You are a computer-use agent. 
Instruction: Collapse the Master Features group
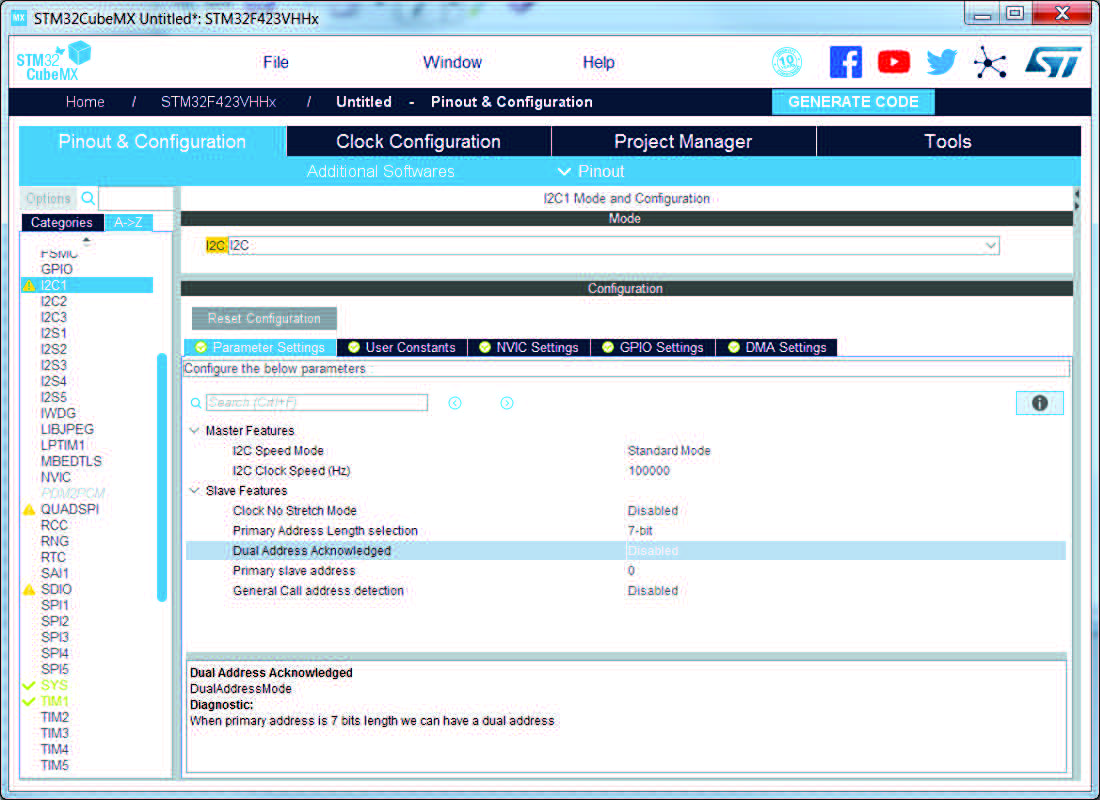195,430
